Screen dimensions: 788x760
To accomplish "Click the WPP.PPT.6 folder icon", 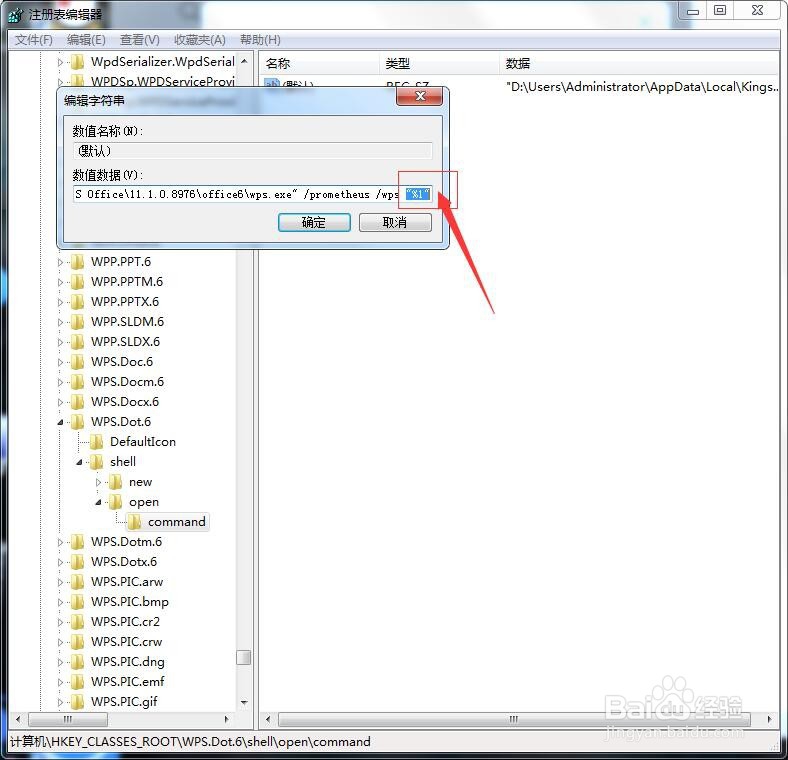I will (x=77, y=262).
